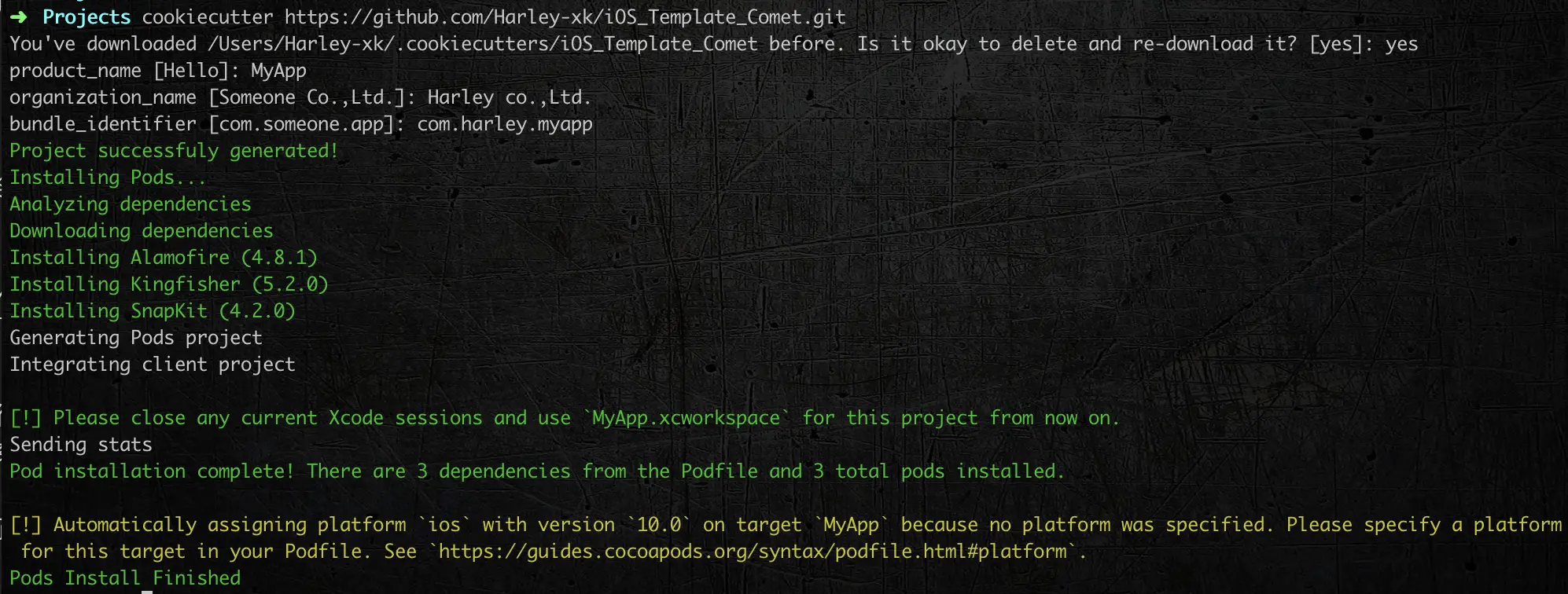Click the 'Integrating client project' line

[x=153, y=365]
